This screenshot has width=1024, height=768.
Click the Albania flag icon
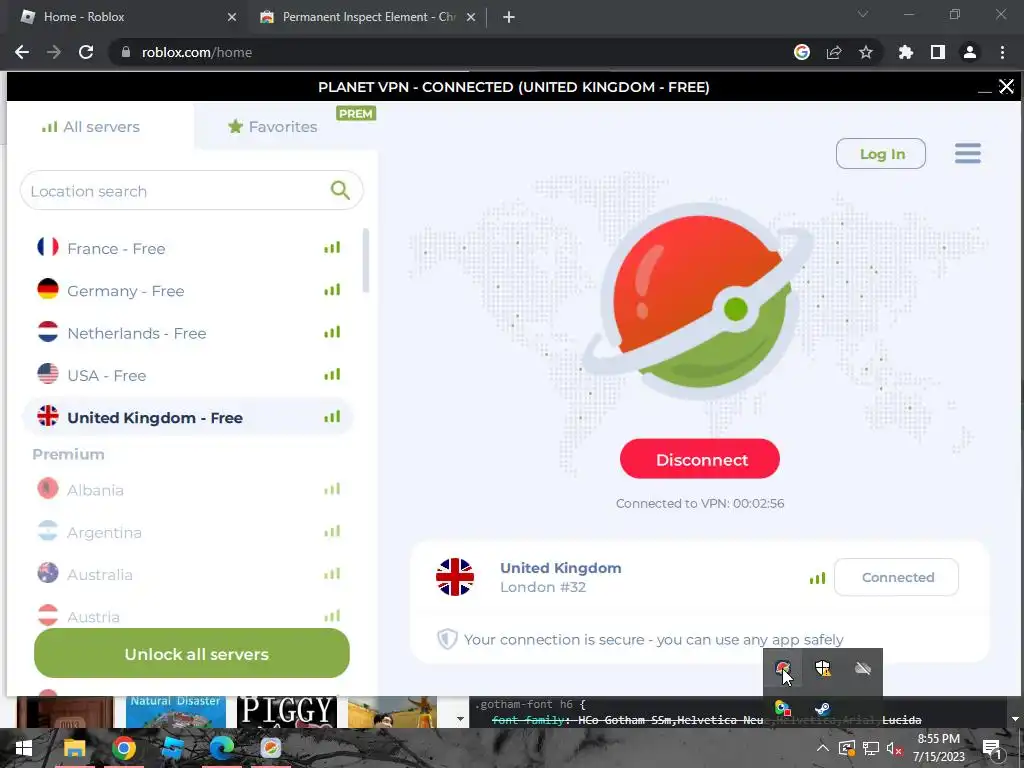(48, 488)
